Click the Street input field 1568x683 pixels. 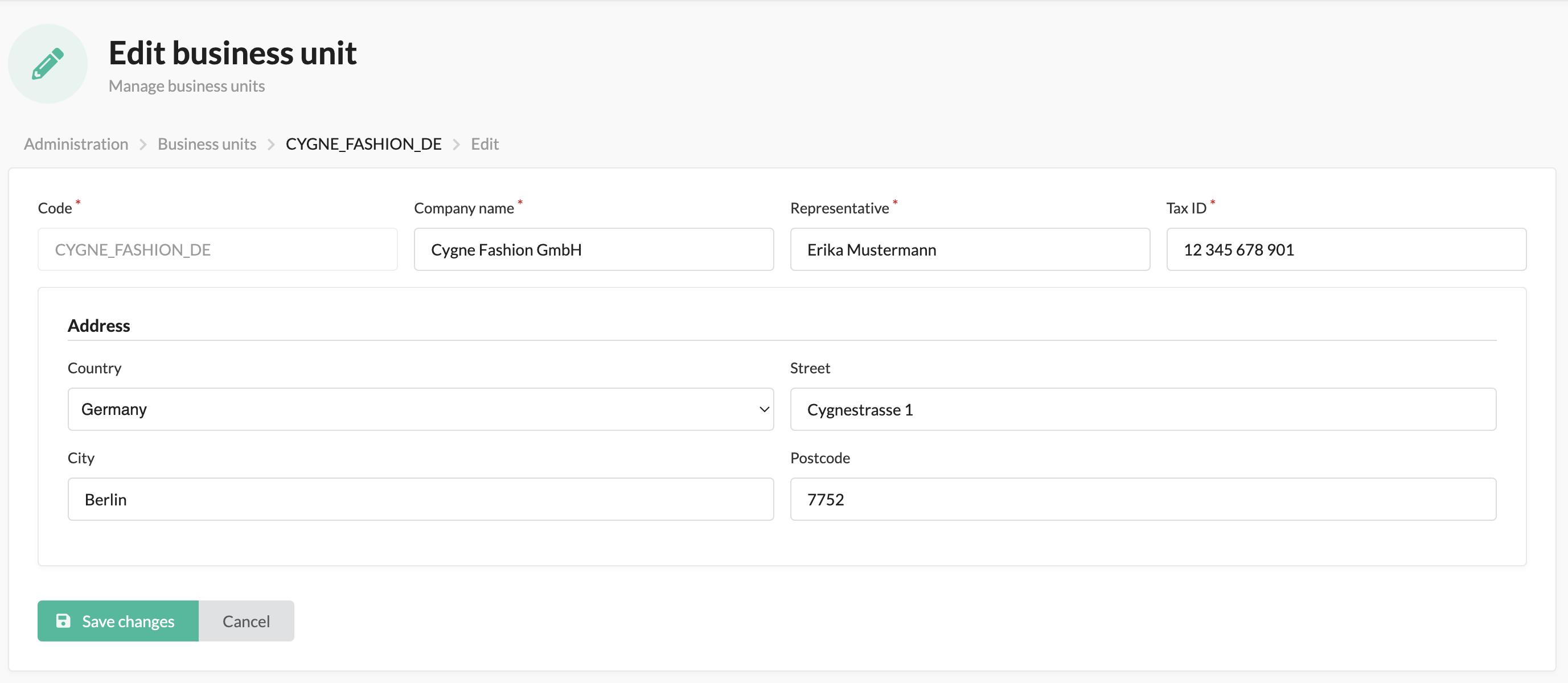[x=1143, y=409]
